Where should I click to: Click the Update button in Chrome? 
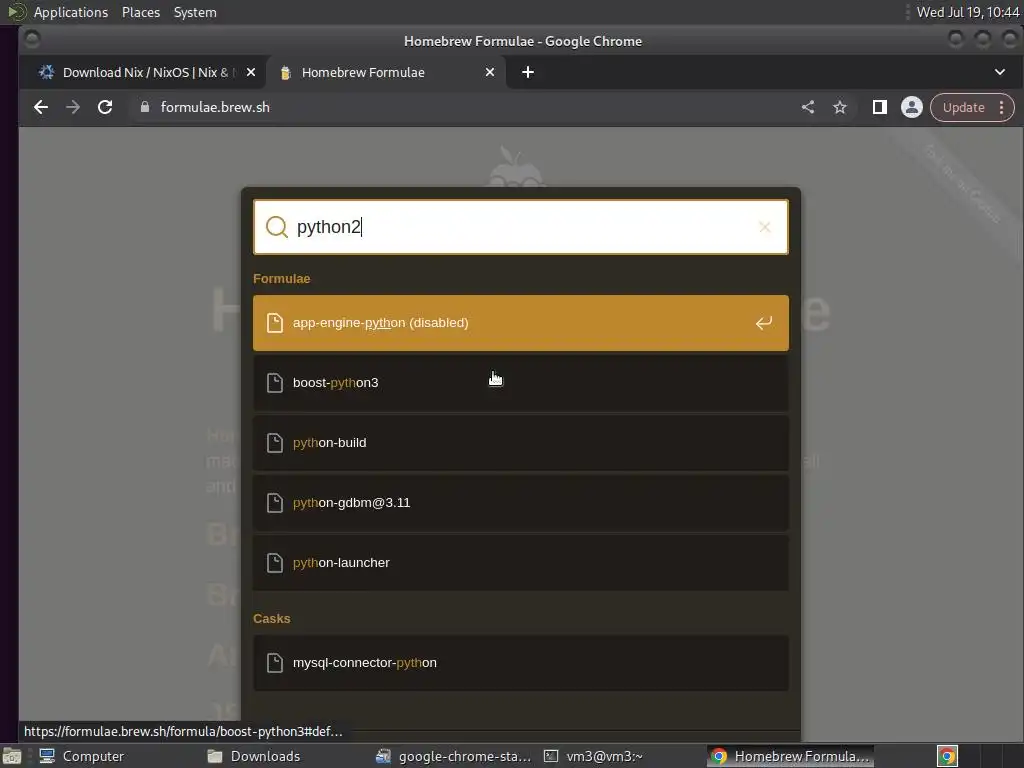(x=963, y=108)
